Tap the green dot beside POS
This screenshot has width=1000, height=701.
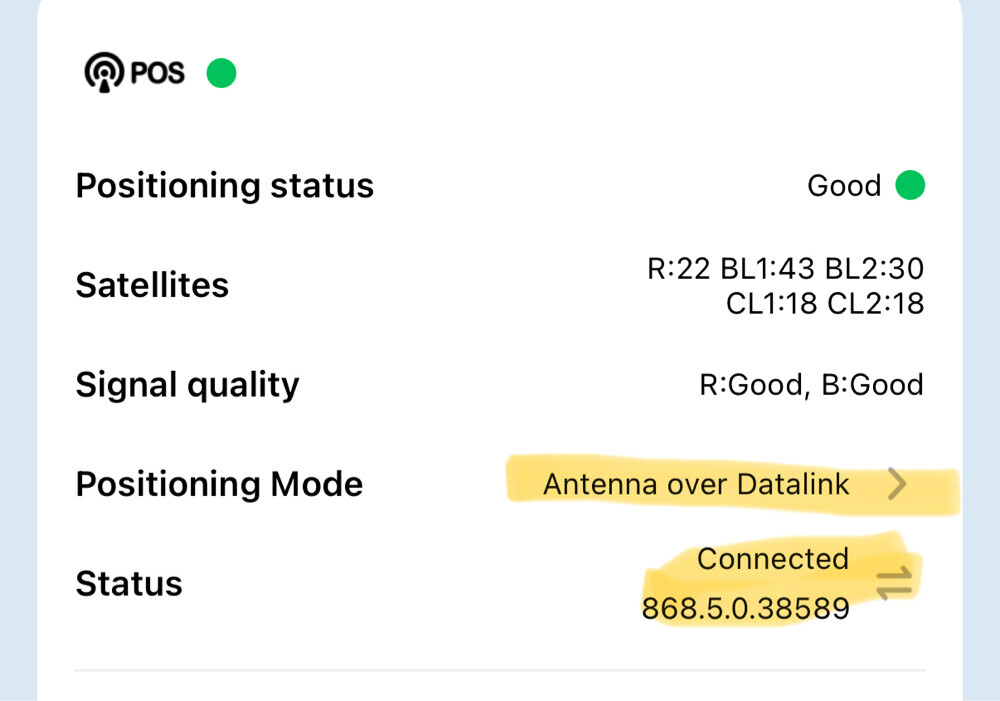tap(221, 73)
